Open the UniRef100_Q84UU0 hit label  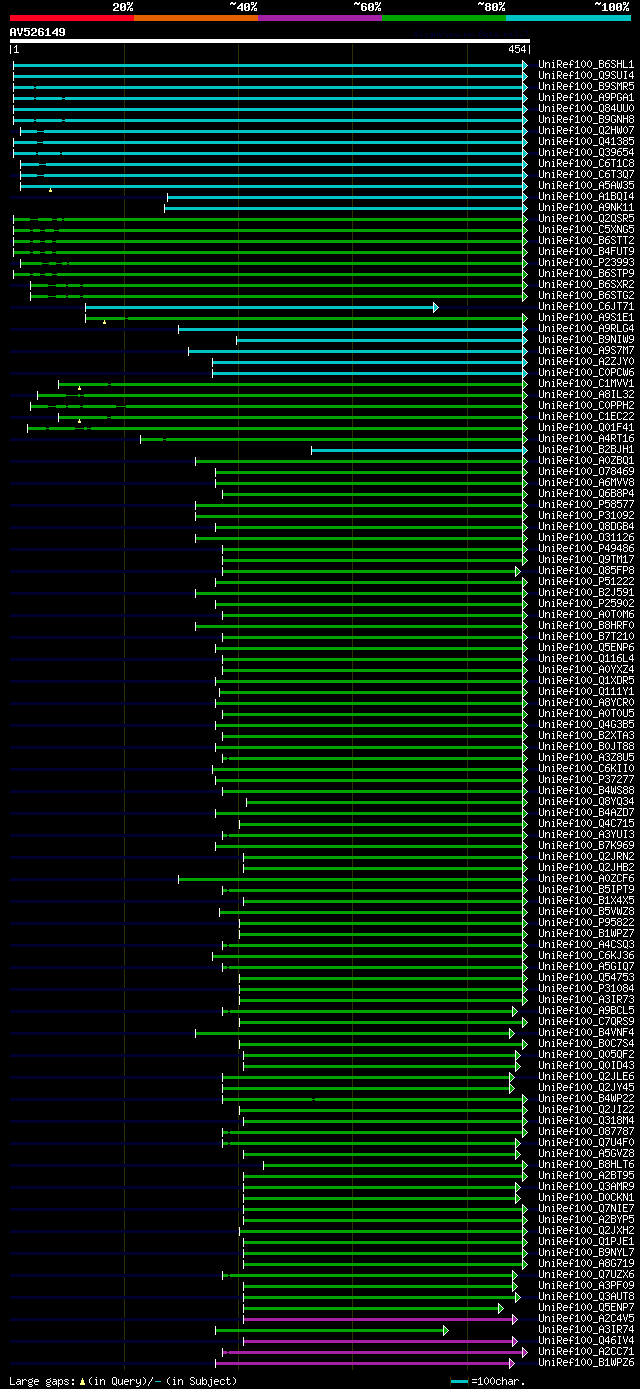pyautogui.click(x=586, y=108)
